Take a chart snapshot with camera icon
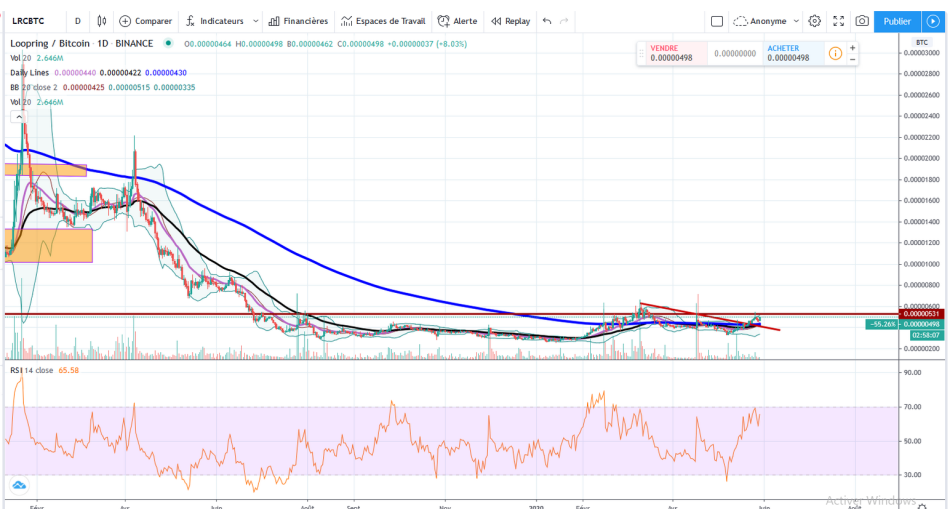Image resolution: width=950 pixels, height=509 pixels. 862,21
